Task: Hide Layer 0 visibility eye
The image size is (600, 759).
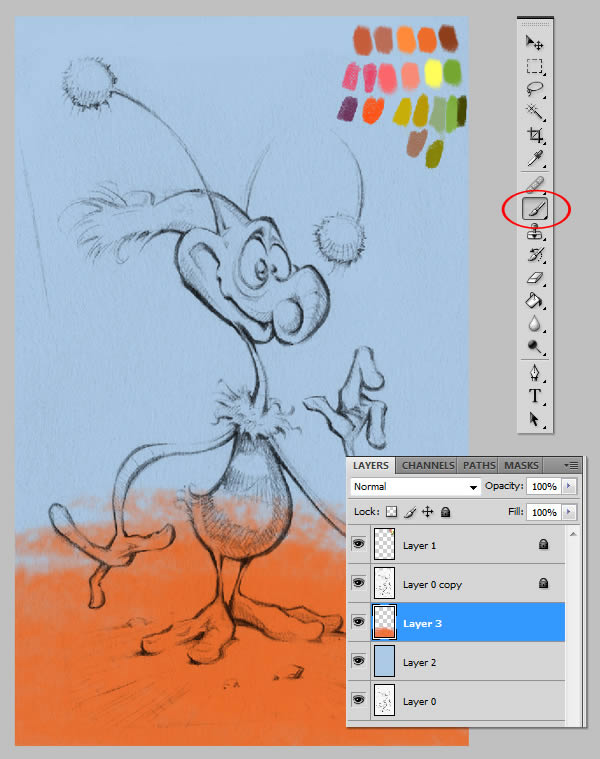Action: [x=359, y=699]
